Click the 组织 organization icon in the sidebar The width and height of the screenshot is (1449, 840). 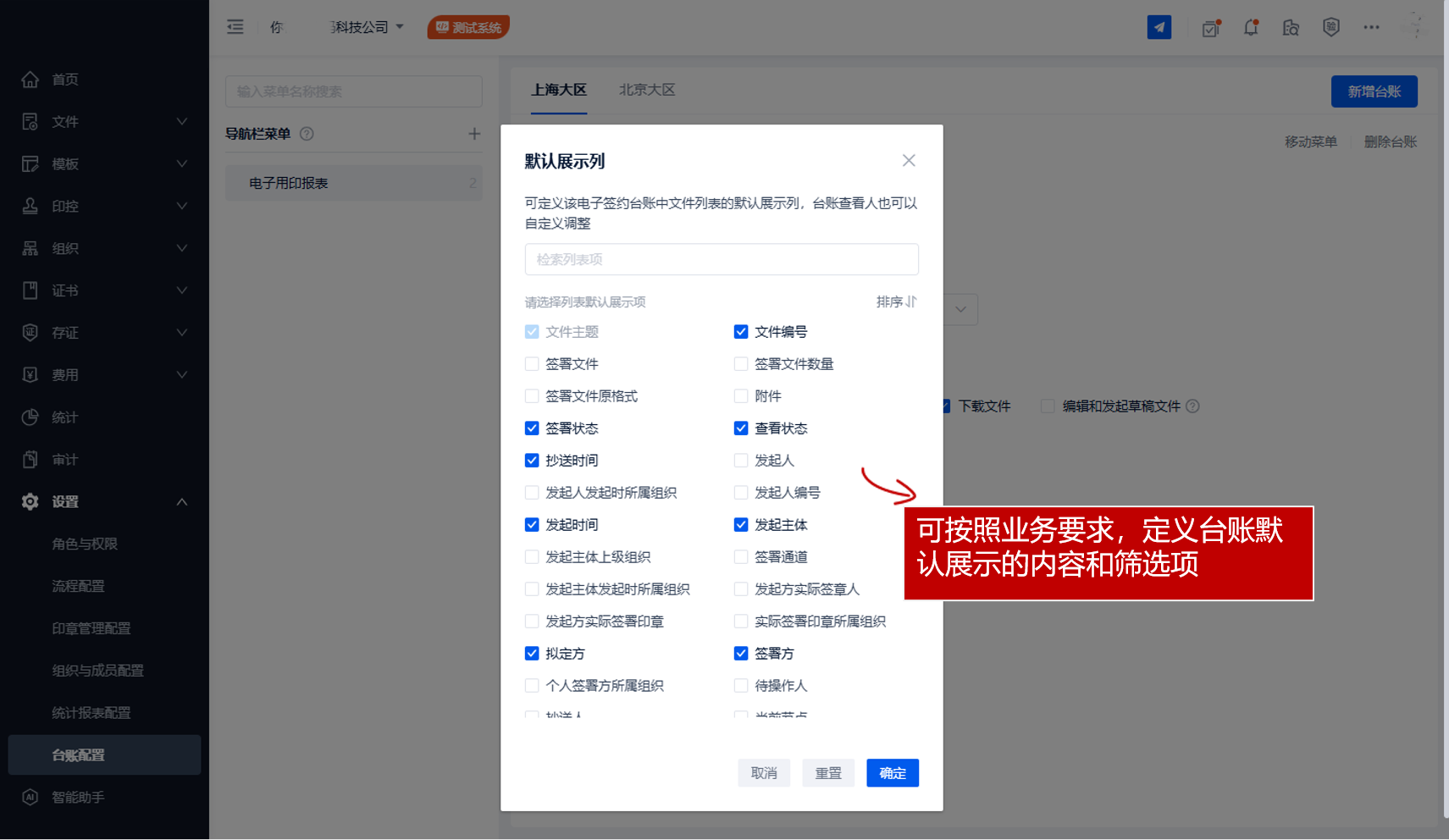coord(30,248)
